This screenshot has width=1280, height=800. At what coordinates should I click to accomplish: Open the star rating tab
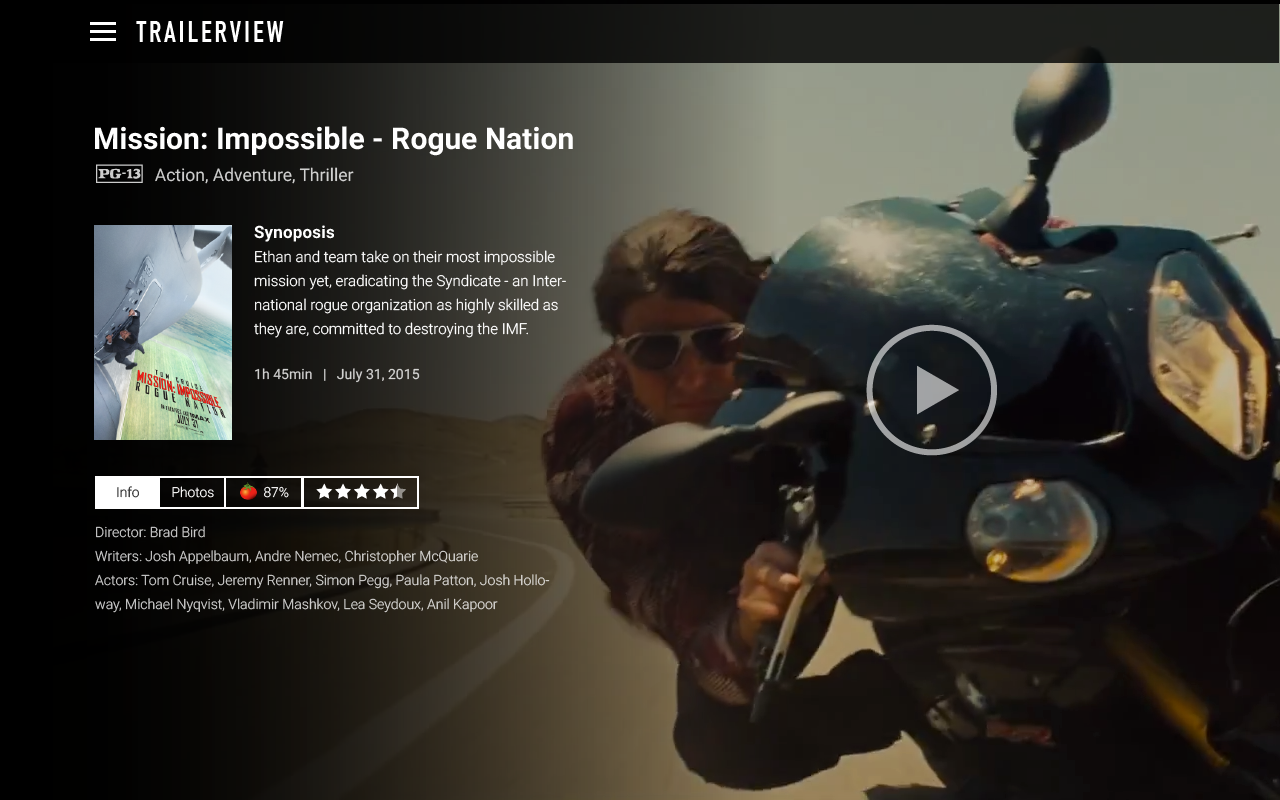360,492
